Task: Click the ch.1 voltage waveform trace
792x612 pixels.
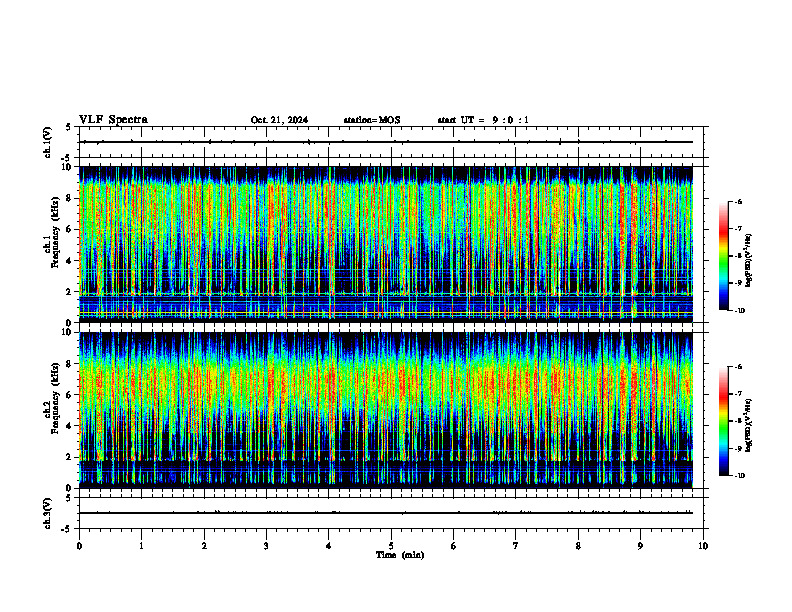Action: click(x=386, y=142)
